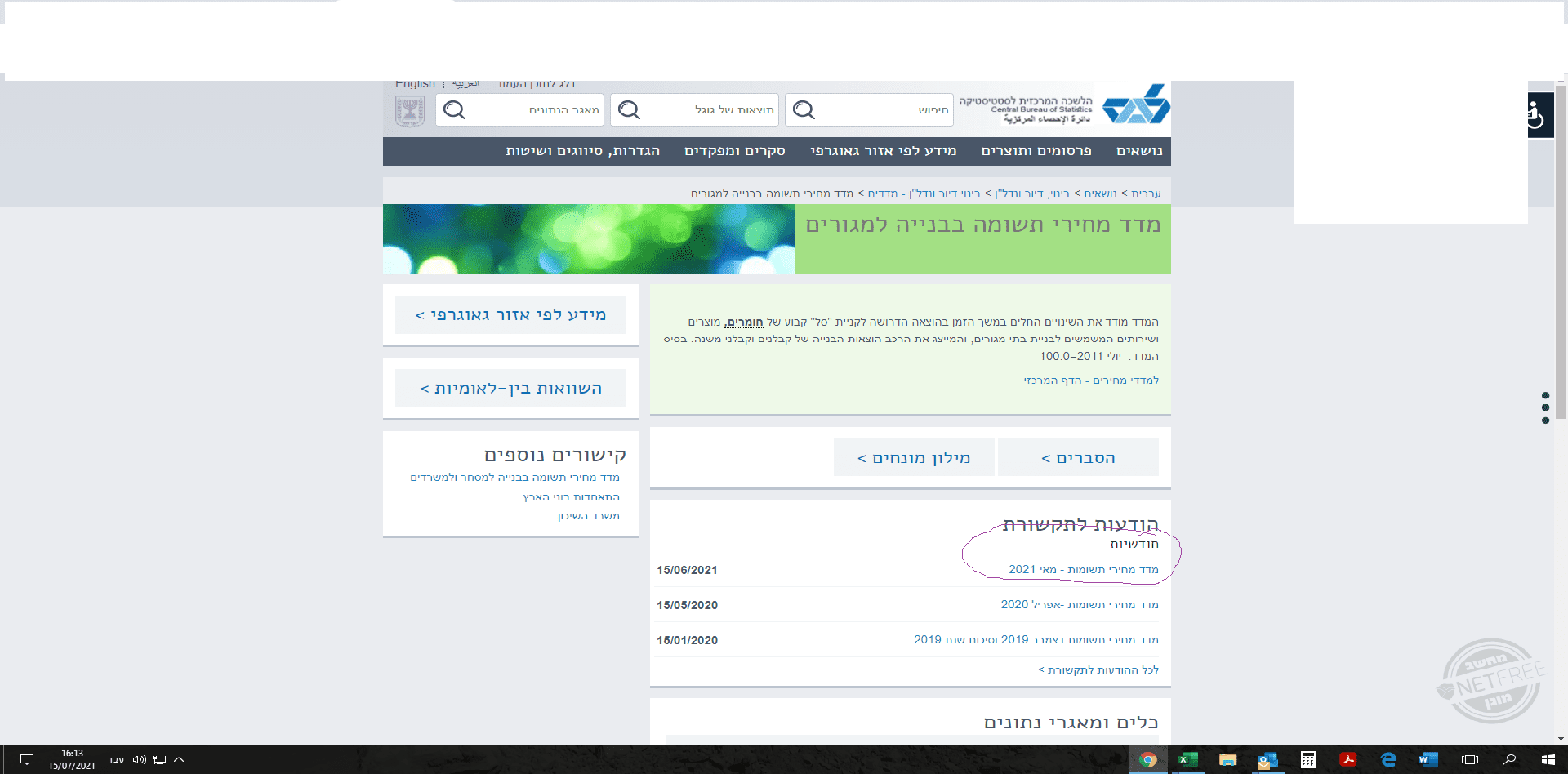Click the page scrollbar up arrow
Image resolution: width=1568 pixels, height=774 pixels.
pyautogui.click(x=1561, y=79)
